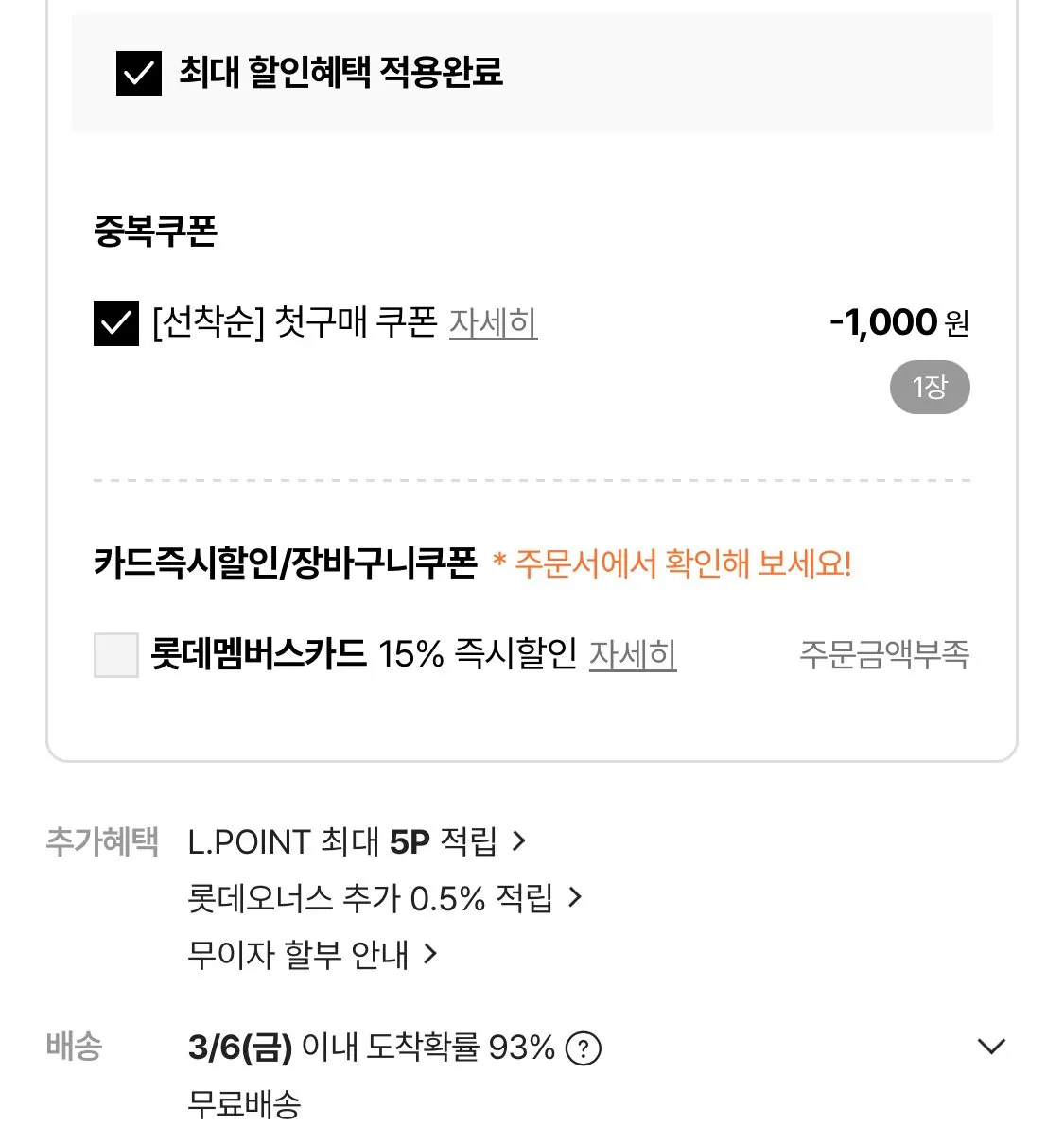Click the orange 주문서에서 확인해 보세요 notice
Screen dimensions: 1064x1143
pos(672,563)
